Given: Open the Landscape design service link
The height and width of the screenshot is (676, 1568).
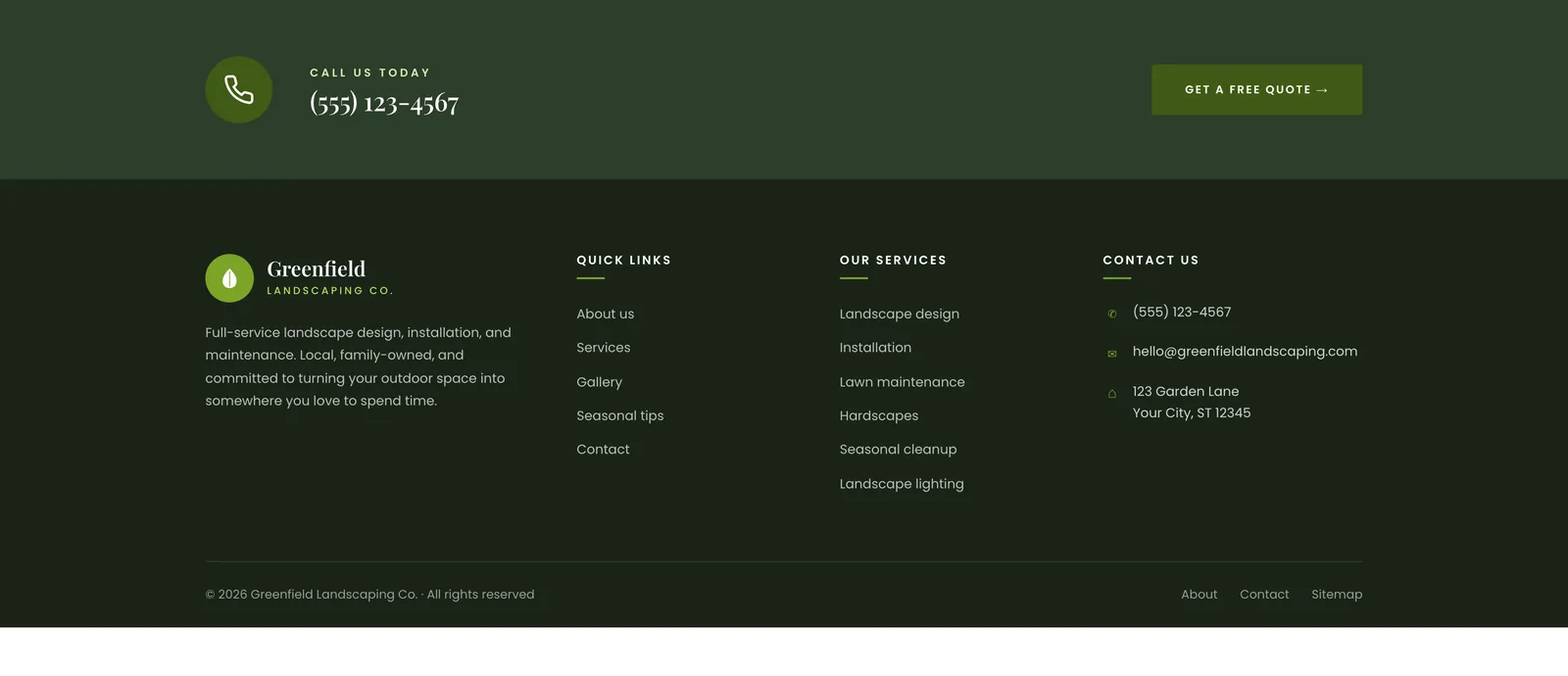Looking at the screenshot, I should (x=900, y=314).
